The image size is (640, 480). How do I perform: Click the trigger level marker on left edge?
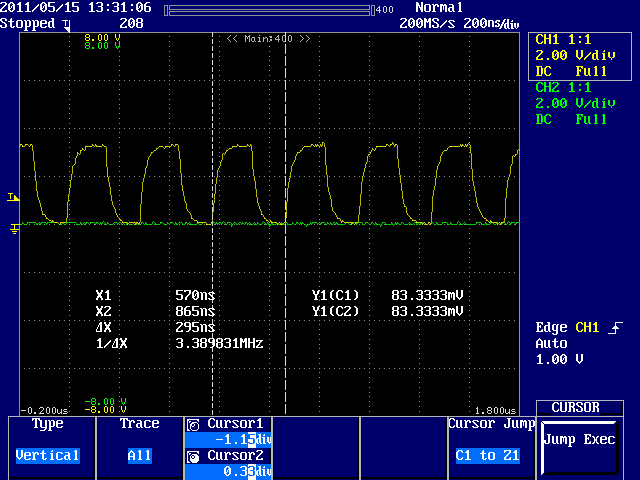pos(13,198)
